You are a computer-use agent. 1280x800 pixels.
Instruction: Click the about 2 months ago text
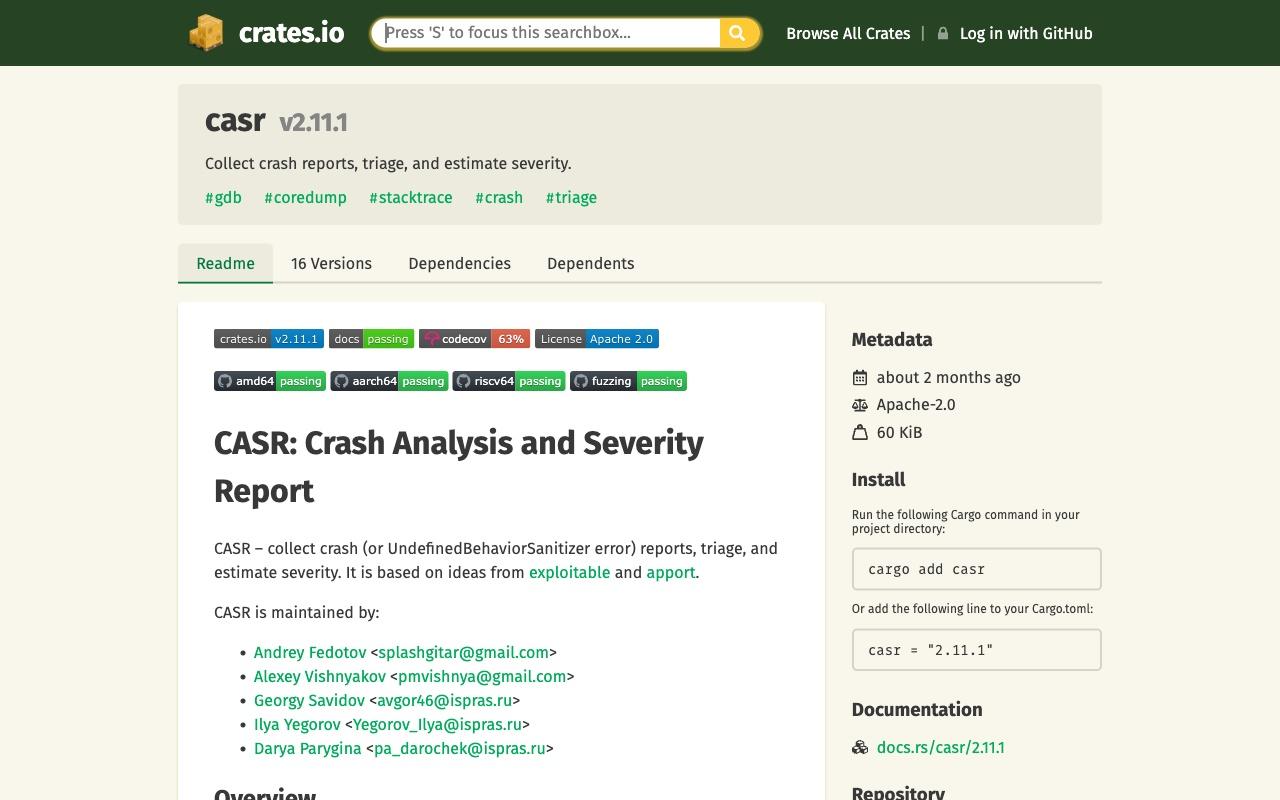coord(949,377)
